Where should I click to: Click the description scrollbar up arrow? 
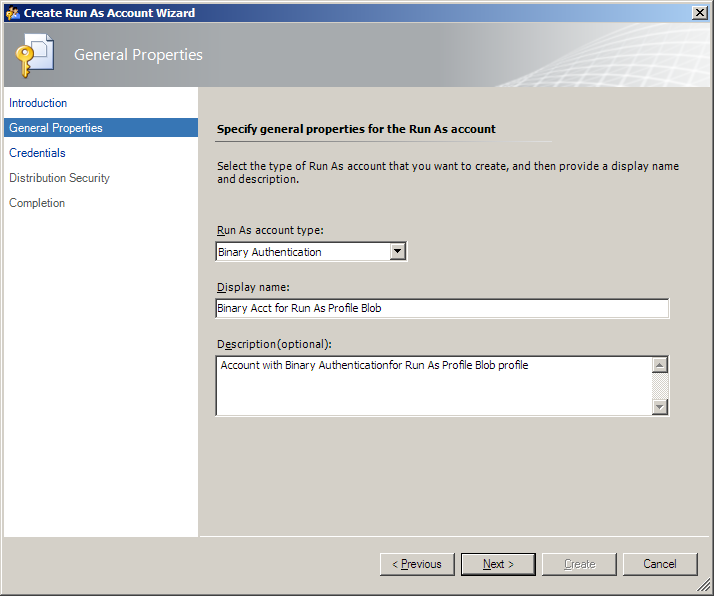660,365
